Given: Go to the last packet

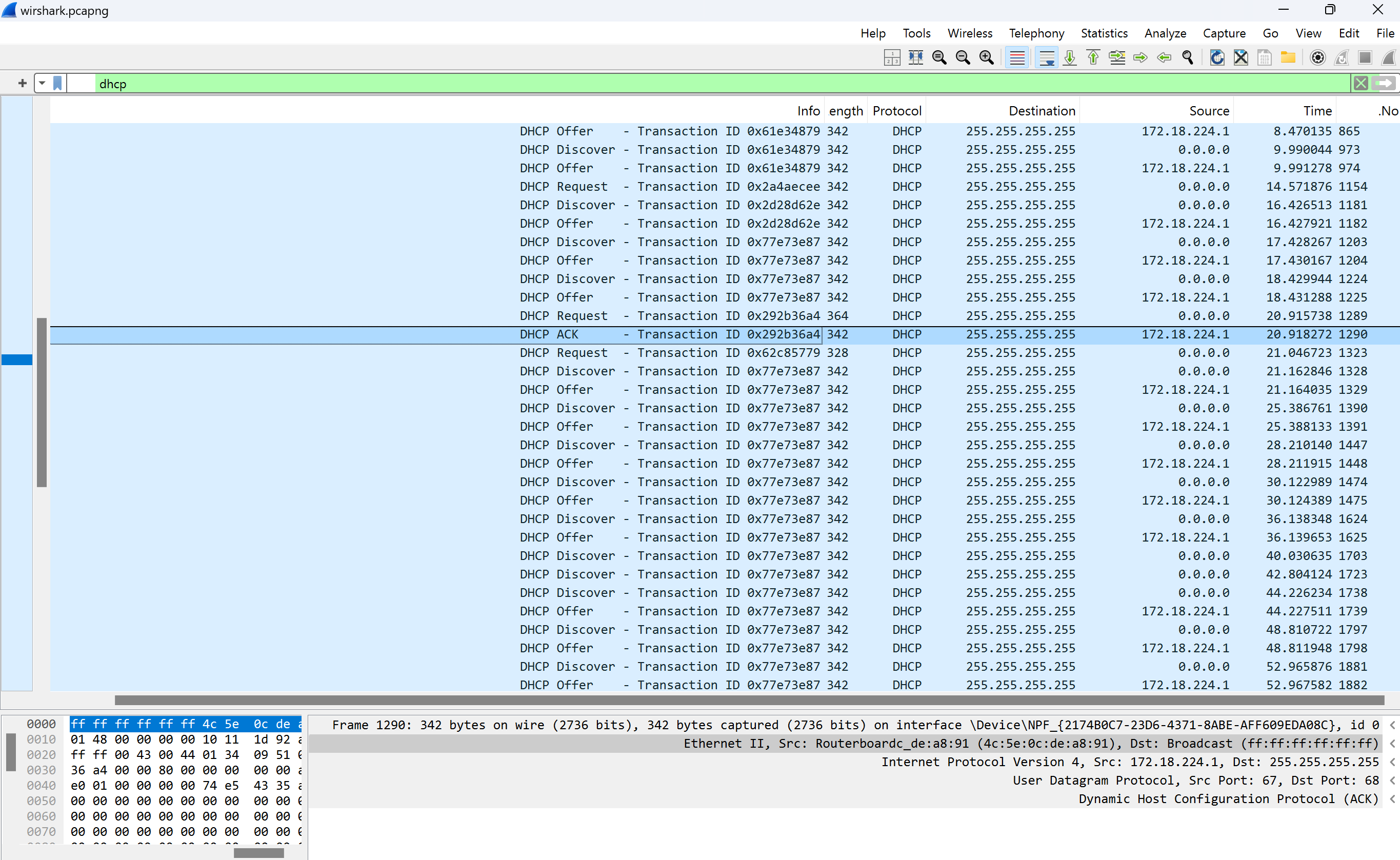Looking at the screenshot, I should point(1070,57).
